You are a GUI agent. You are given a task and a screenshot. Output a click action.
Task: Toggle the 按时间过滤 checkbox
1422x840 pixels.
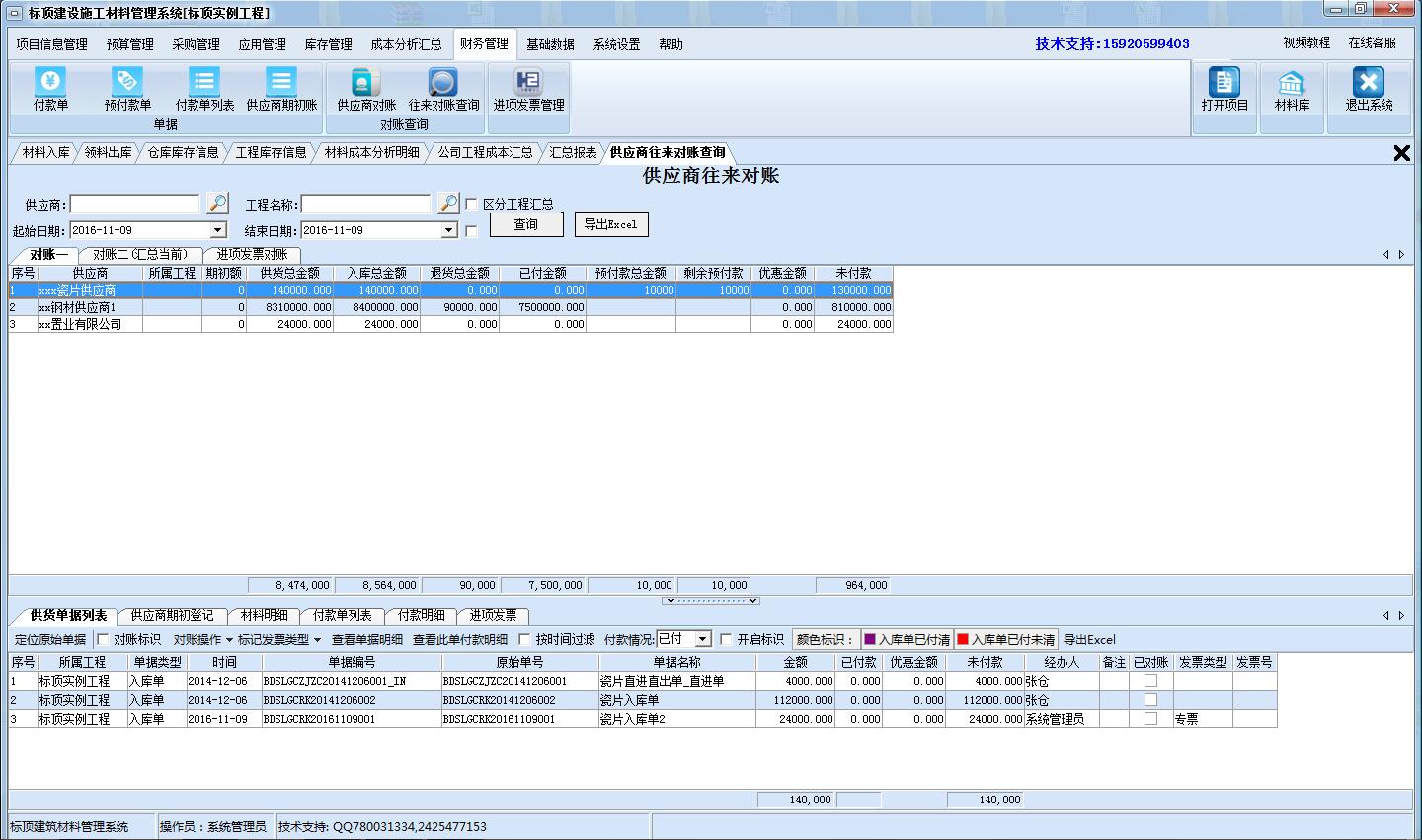click(x=522, y=639)
